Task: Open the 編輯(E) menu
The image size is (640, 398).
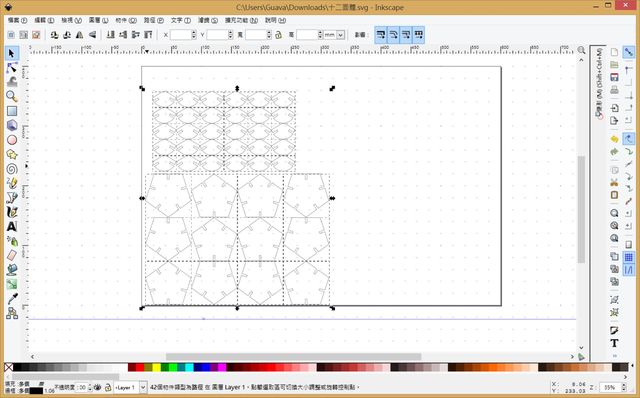Action: [44, 20]
